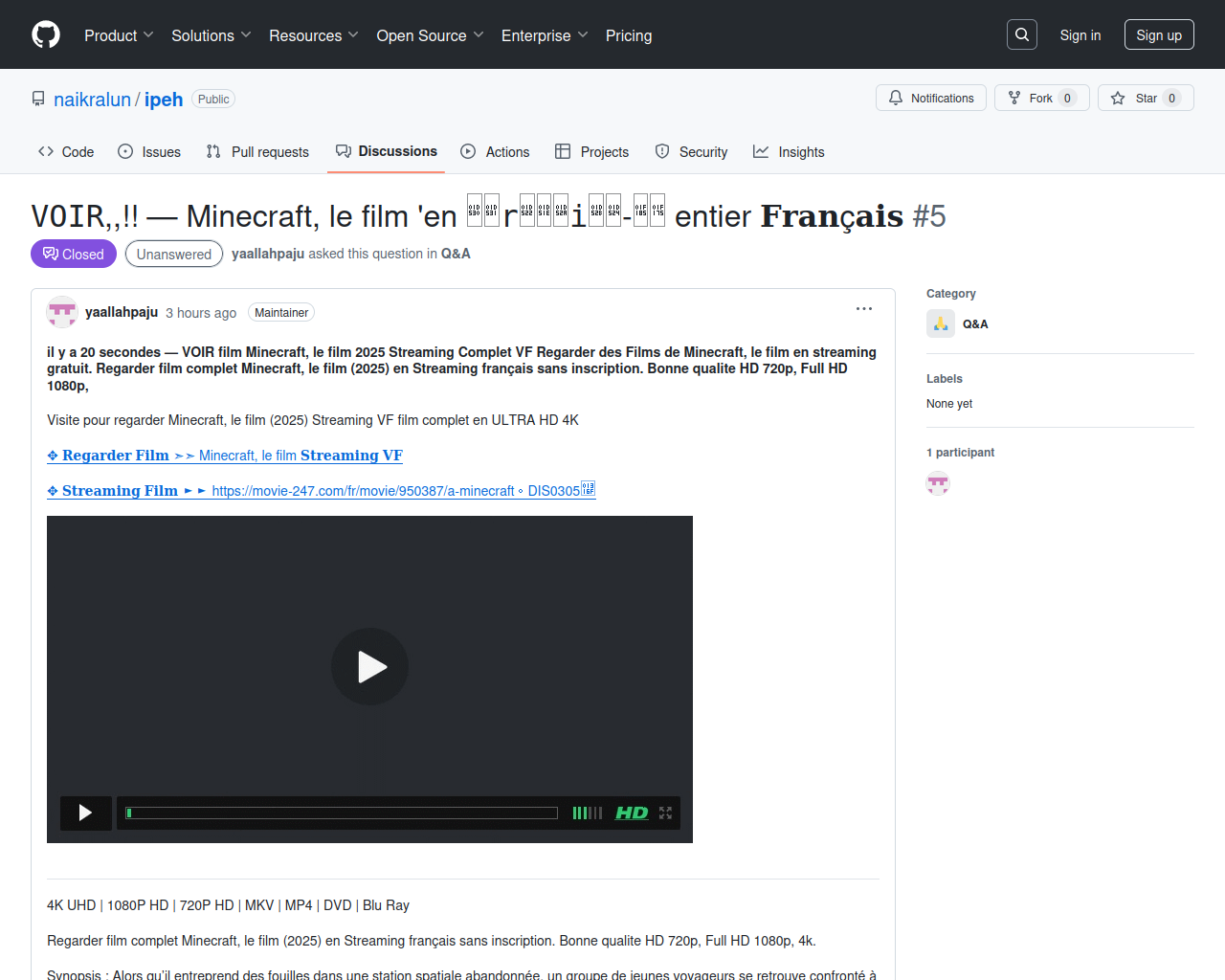Click the repository icon beside naikralun
The width and height of the screenshot is (1225, 980).
38,100
